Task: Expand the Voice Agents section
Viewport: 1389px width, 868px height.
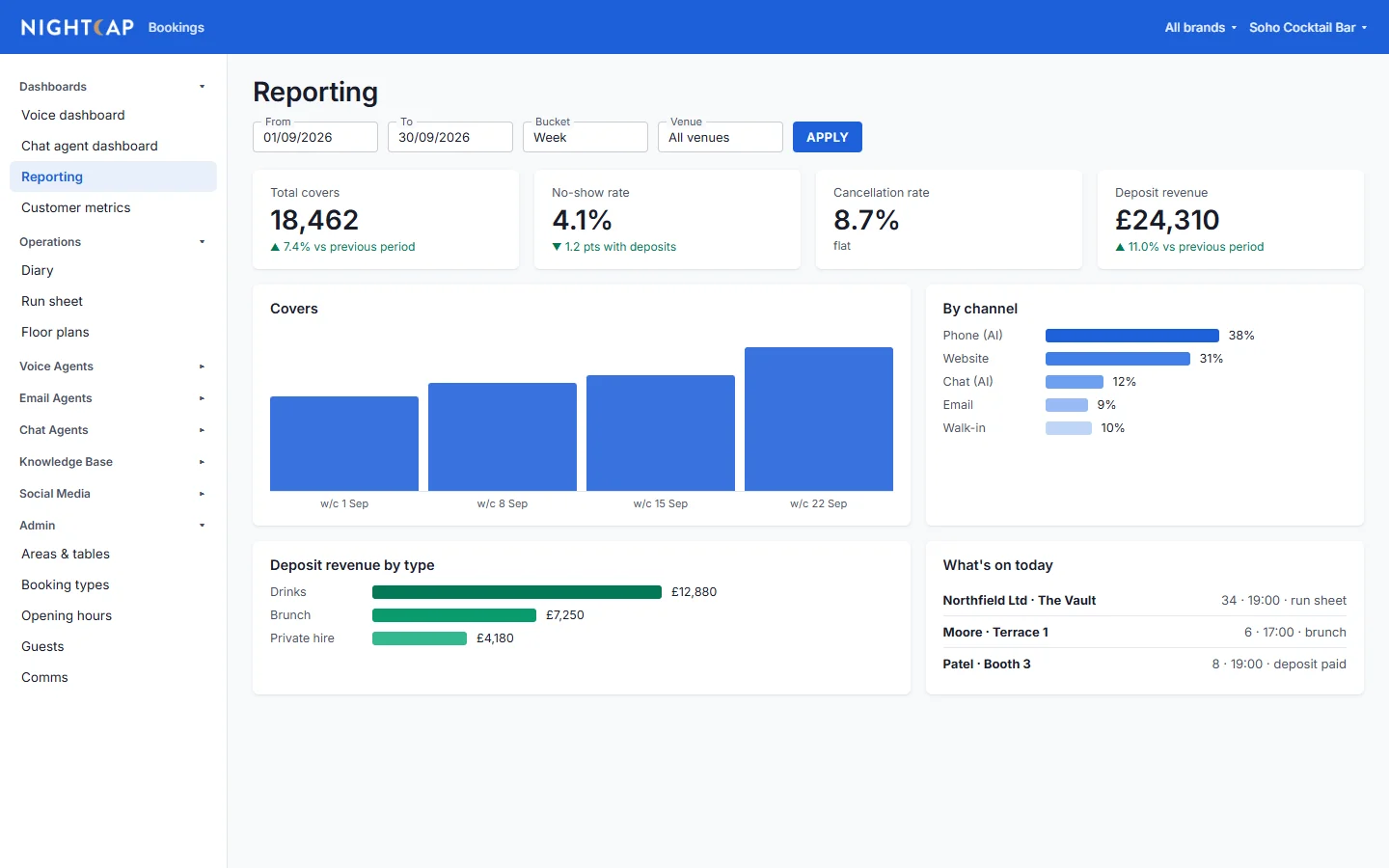Action: coord(113,366)
